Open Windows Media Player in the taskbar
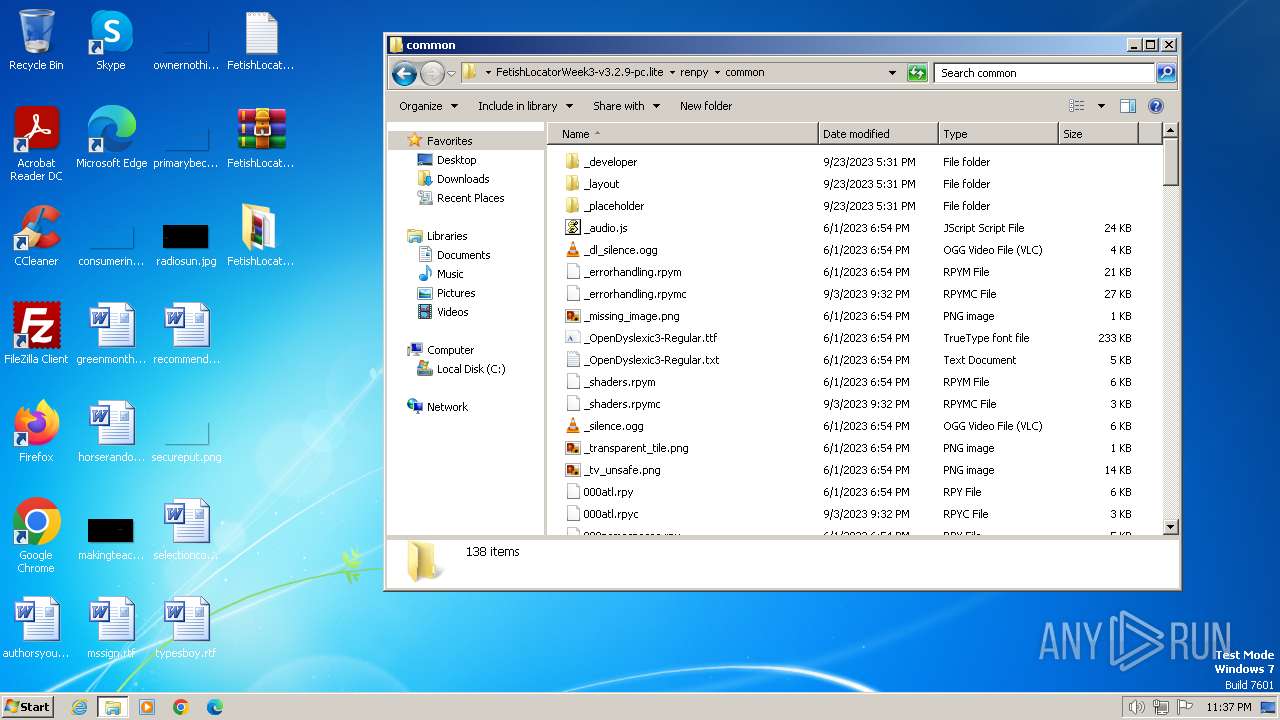Screen dimensions: 1280x720 tap(146, 707)
